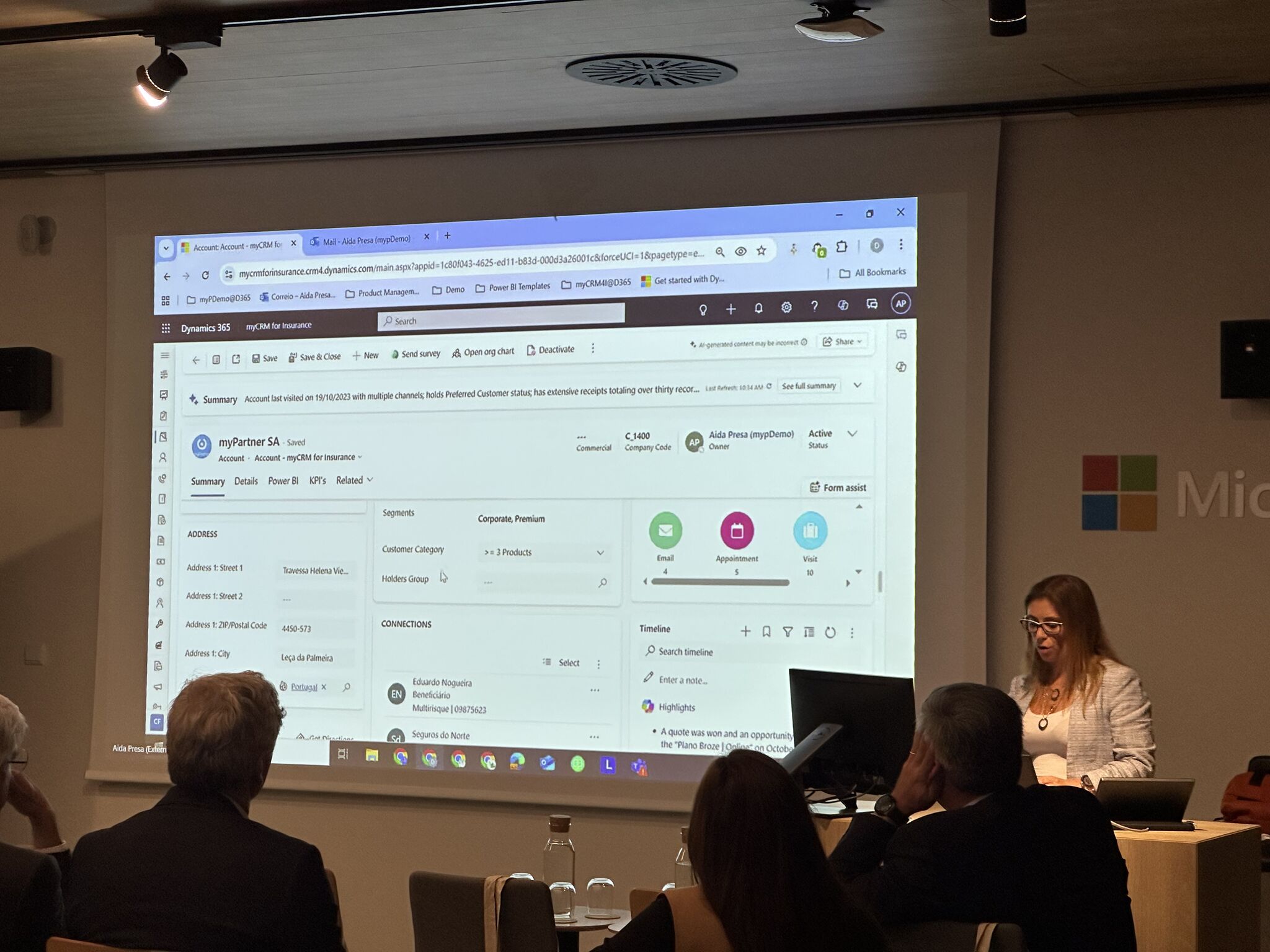
Task: Open the Power BI Templates bookmark folder
Action: [x=513, y=287]
